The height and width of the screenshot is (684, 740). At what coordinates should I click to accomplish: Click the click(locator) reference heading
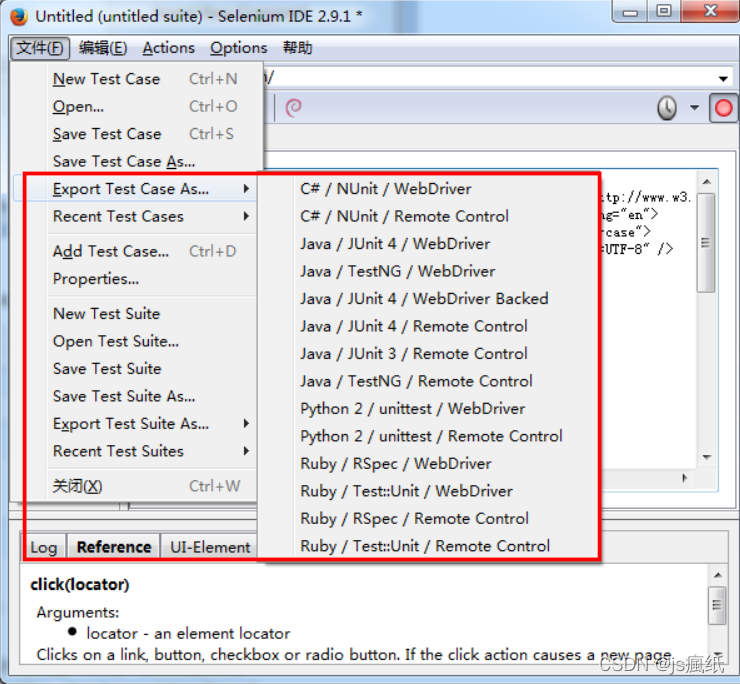pos(80,584)
